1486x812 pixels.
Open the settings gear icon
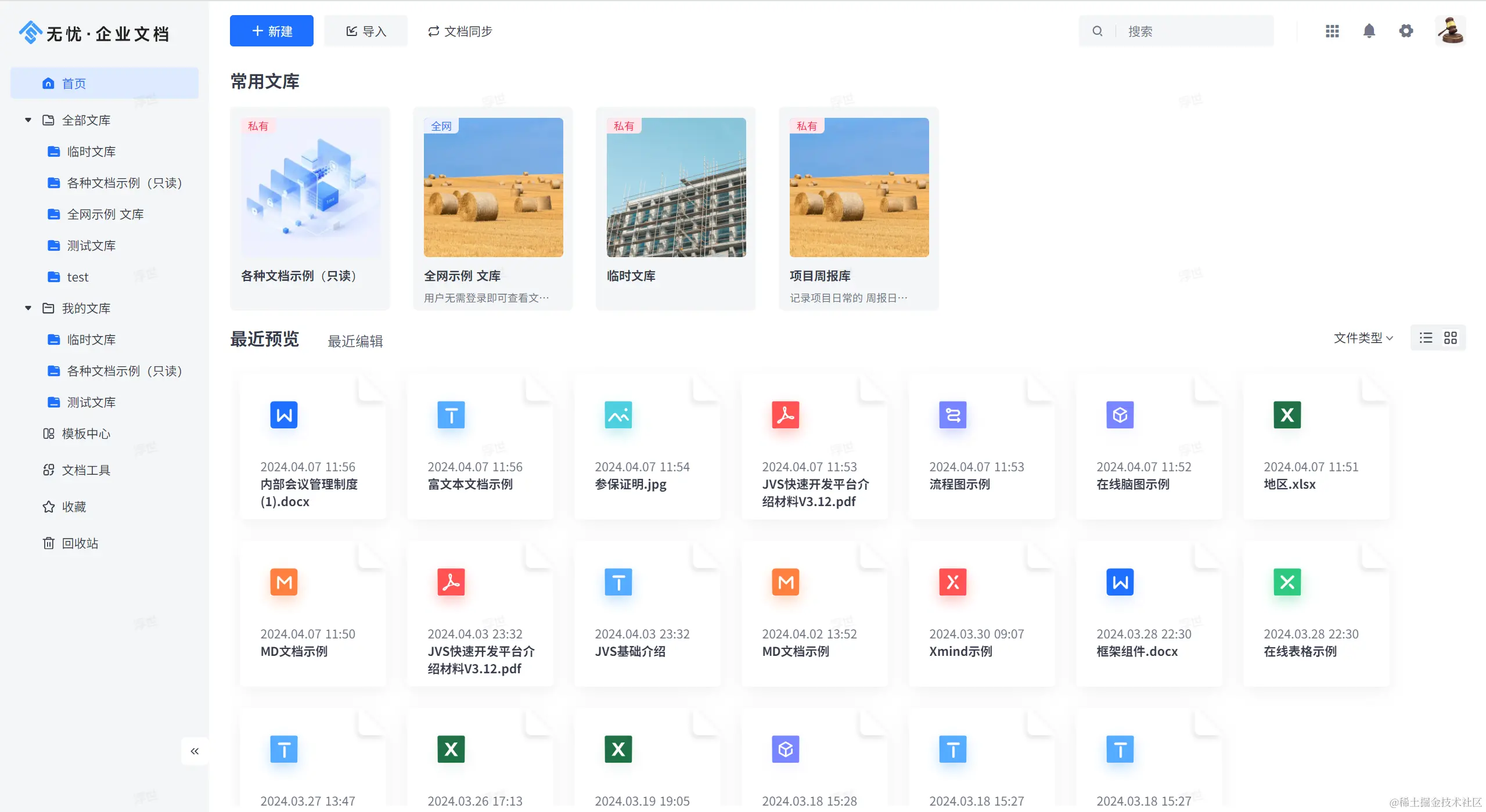coord(1406,31)
